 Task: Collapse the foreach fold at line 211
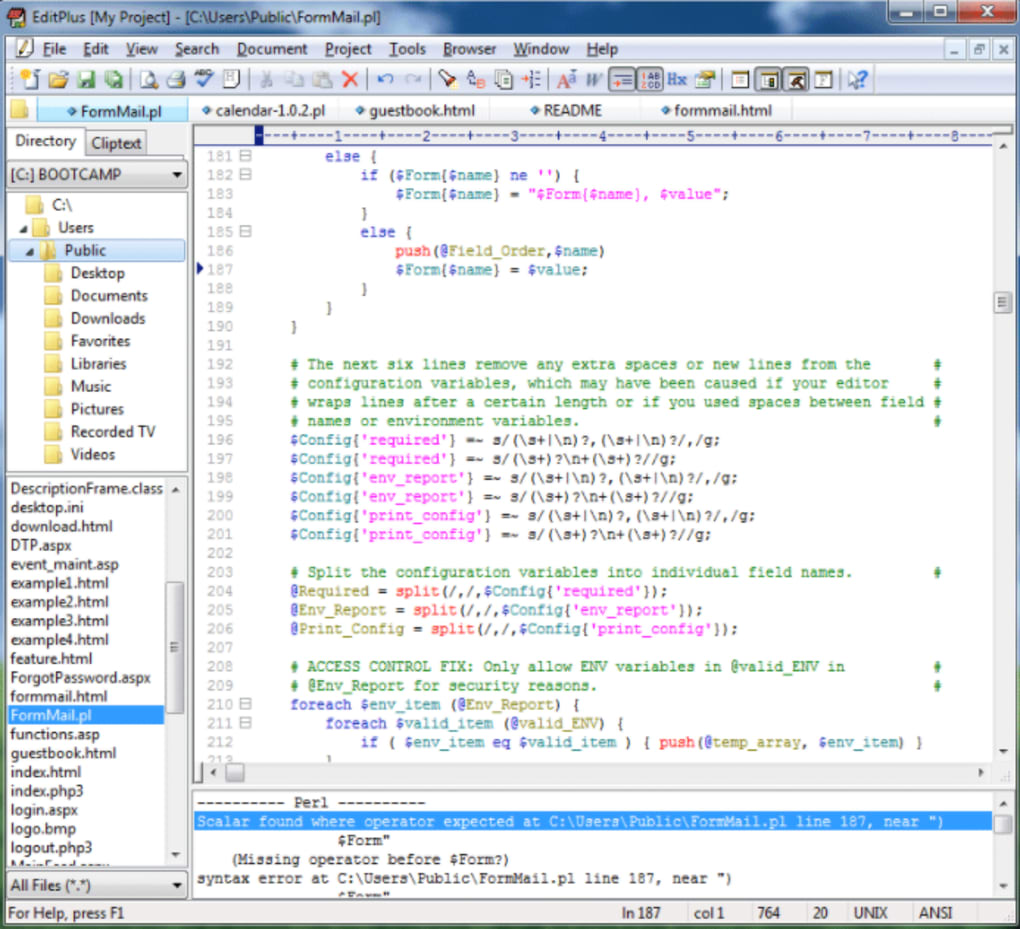click(x=245, y=723)
